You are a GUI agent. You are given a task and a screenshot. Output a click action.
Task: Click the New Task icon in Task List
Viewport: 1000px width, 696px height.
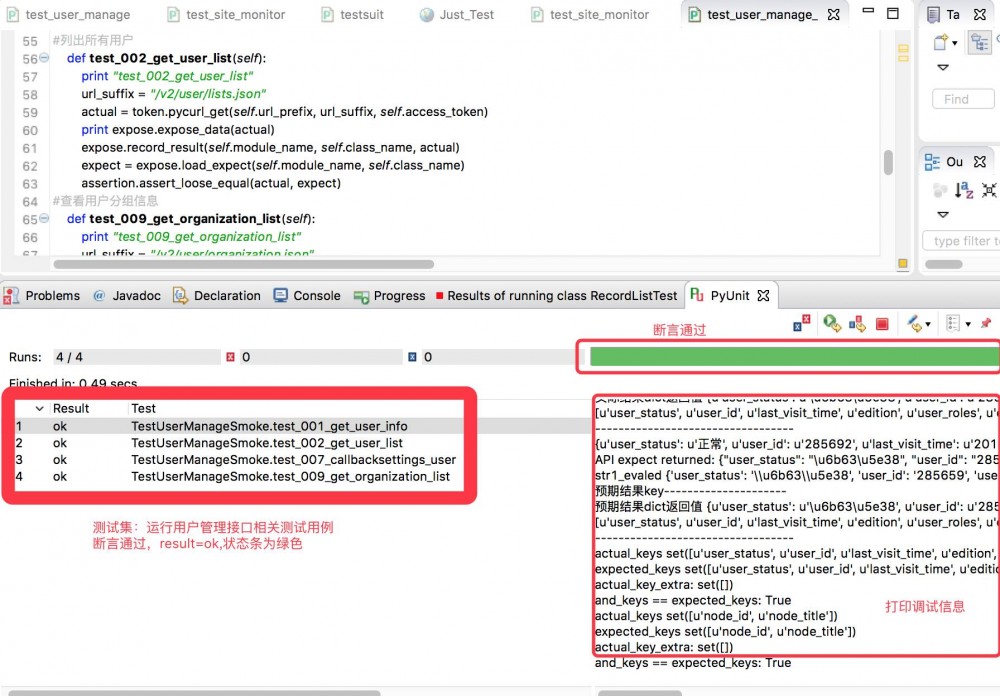(940, 43)
